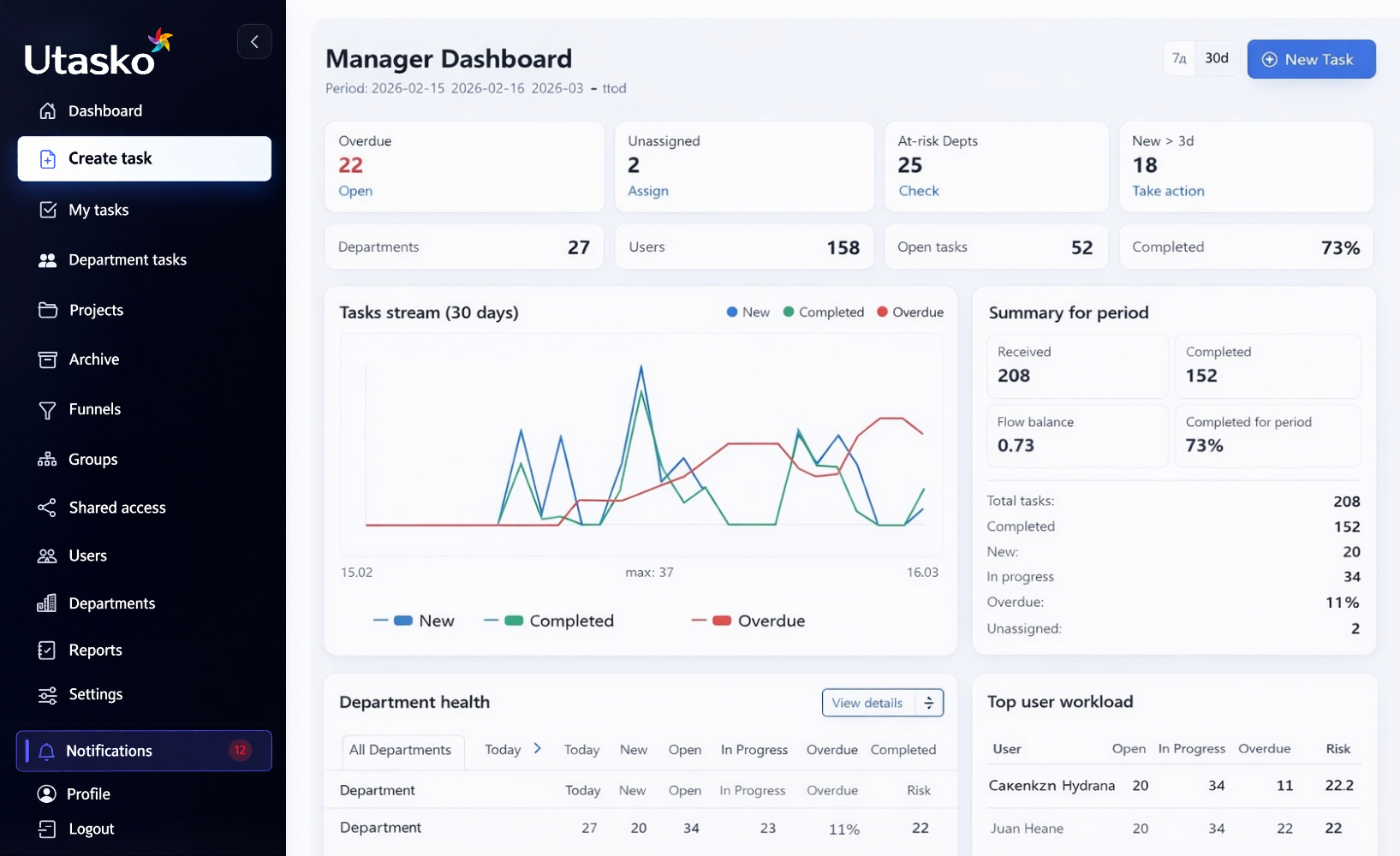Viewport: 1400px width, 856px height.
Task: Click the New Task button
Action: click(x=1311, y=59)
